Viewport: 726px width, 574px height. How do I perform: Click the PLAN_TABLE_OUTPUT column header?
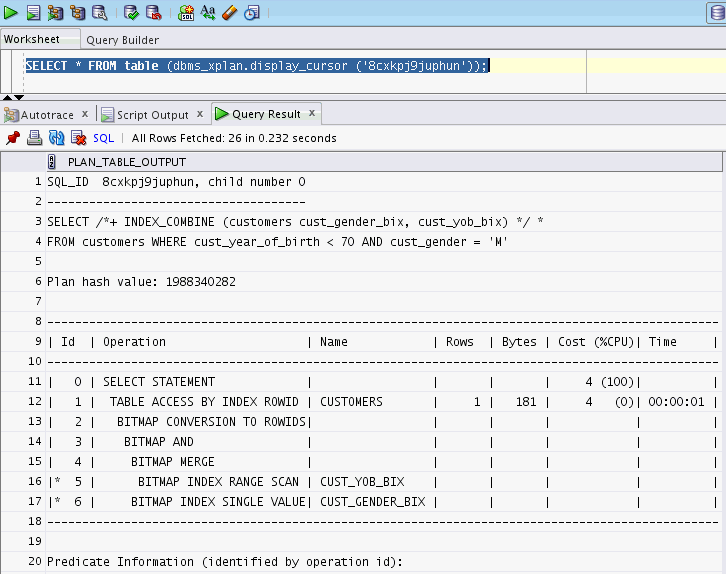(127, 162)
